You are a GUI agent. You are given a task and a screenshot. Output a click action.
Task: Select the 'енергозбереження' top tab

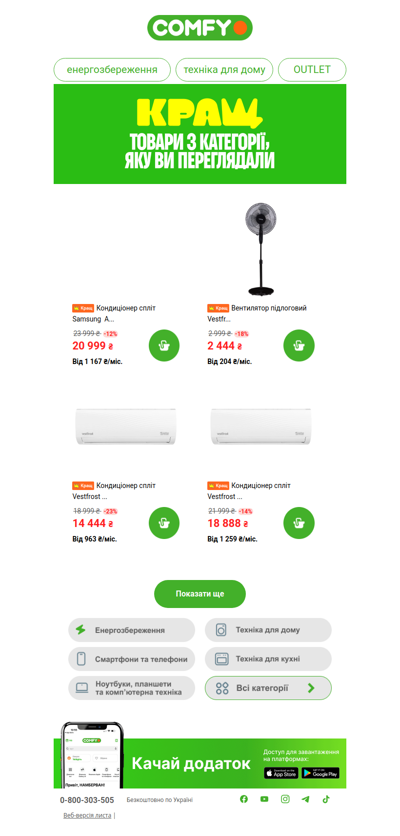coord(112,70)
